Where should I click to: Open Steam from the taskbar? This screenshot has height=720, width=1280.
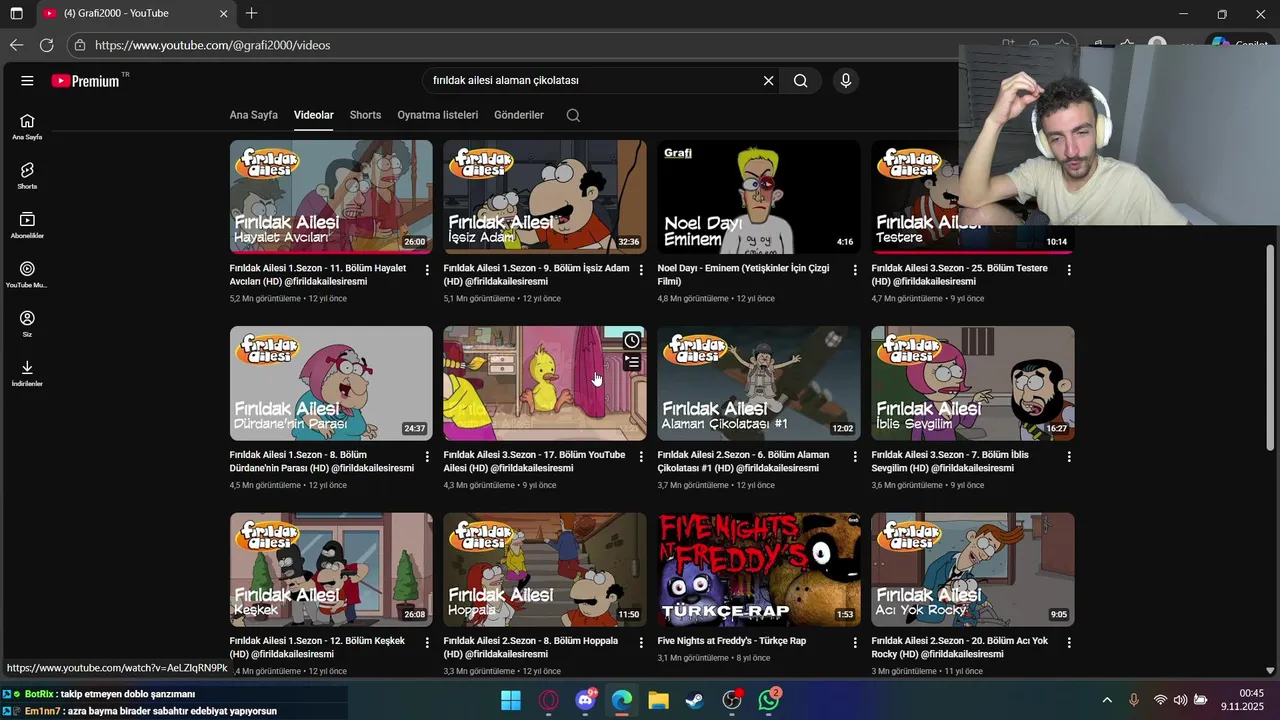(x=694, y=700)
